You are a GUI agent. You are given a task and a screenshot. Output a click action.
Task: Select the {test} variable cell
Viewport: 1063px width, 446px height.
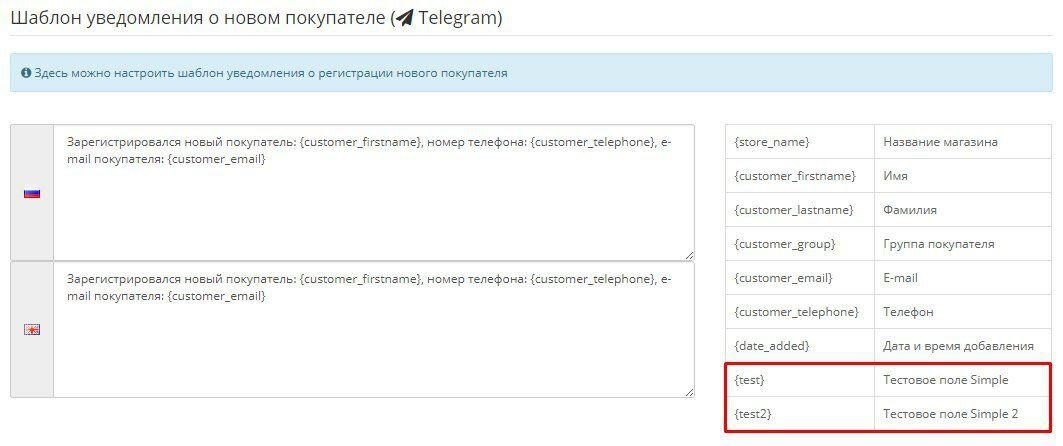[750, 380]
